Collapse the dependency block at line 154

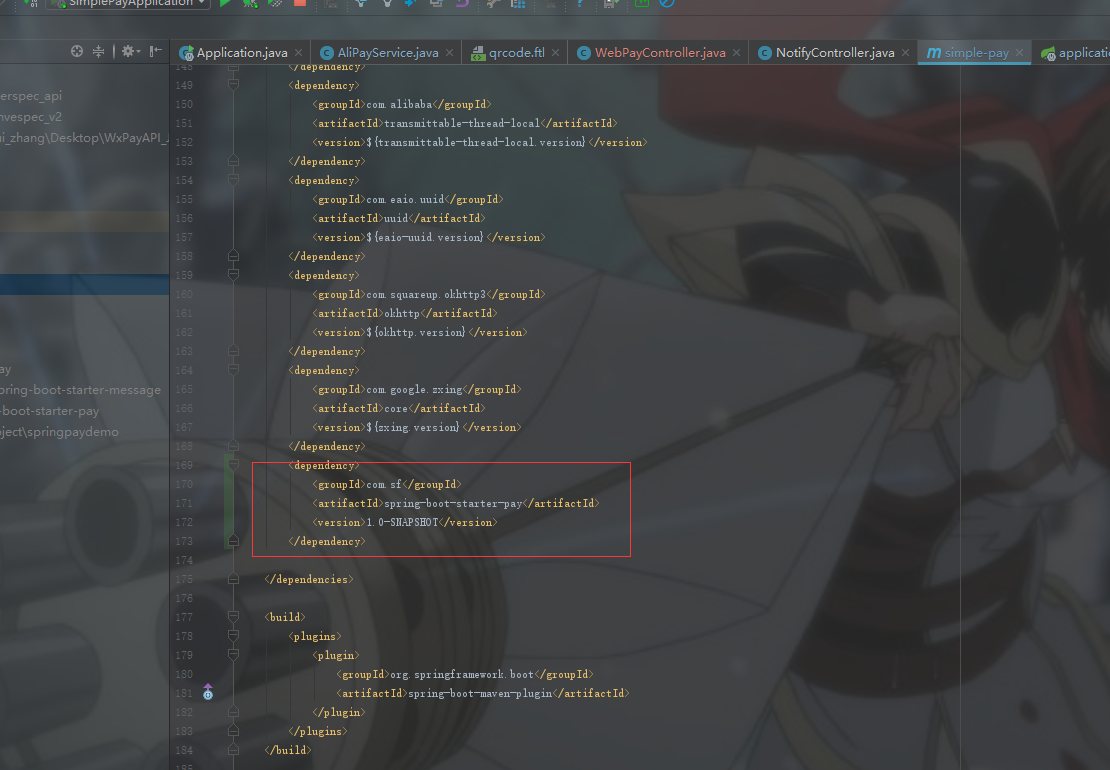[x=233, y=180]
